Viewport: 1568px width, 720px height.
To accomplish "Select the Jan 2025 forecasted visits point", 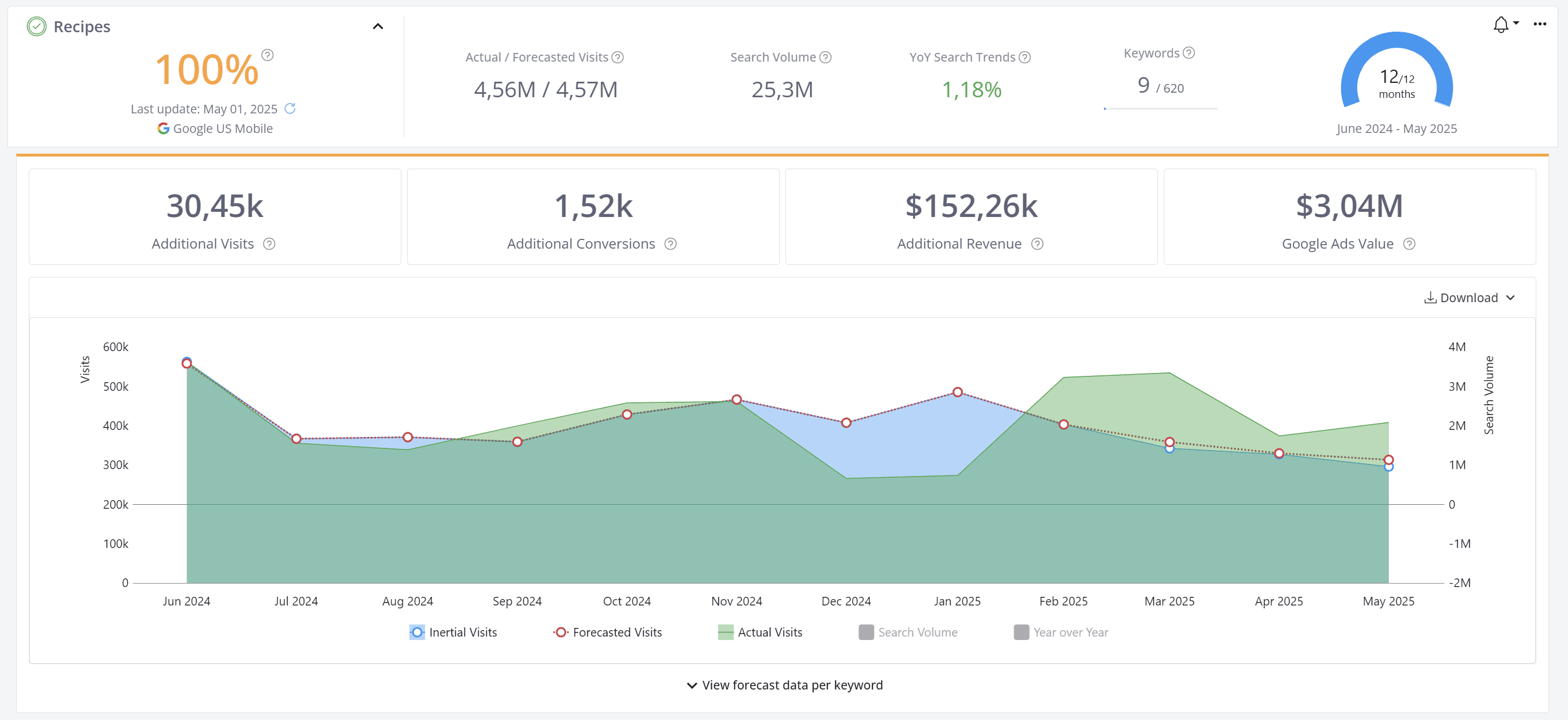I will (958, 392).
